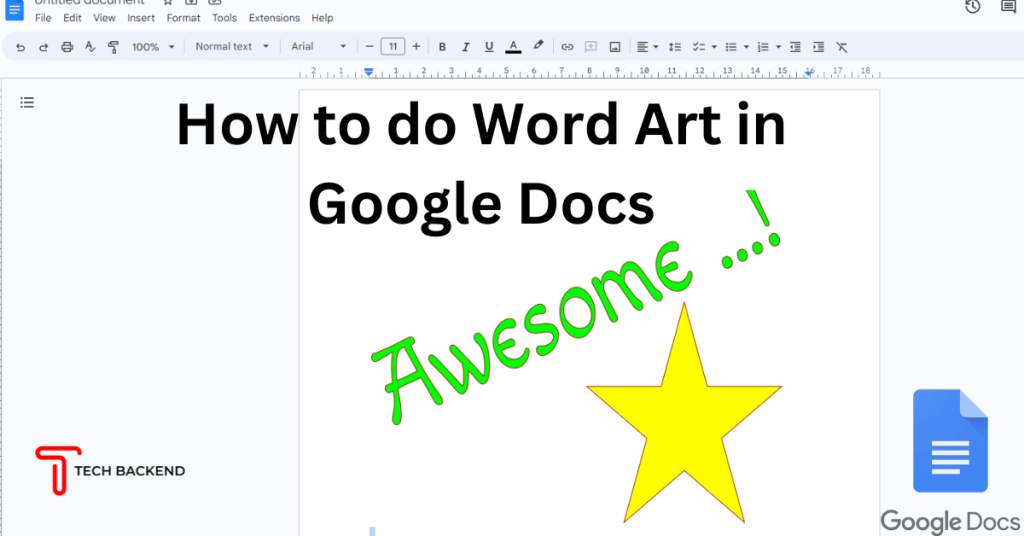Click the Redo arrow in toolbar

(x=43, y=47)
